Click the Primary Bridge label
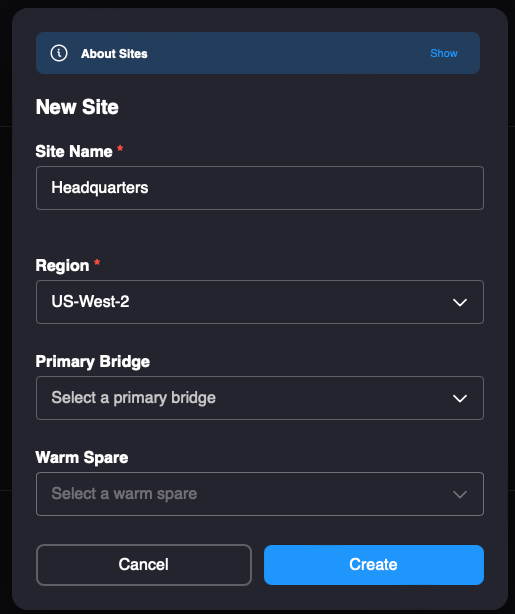 coord(93,361)
